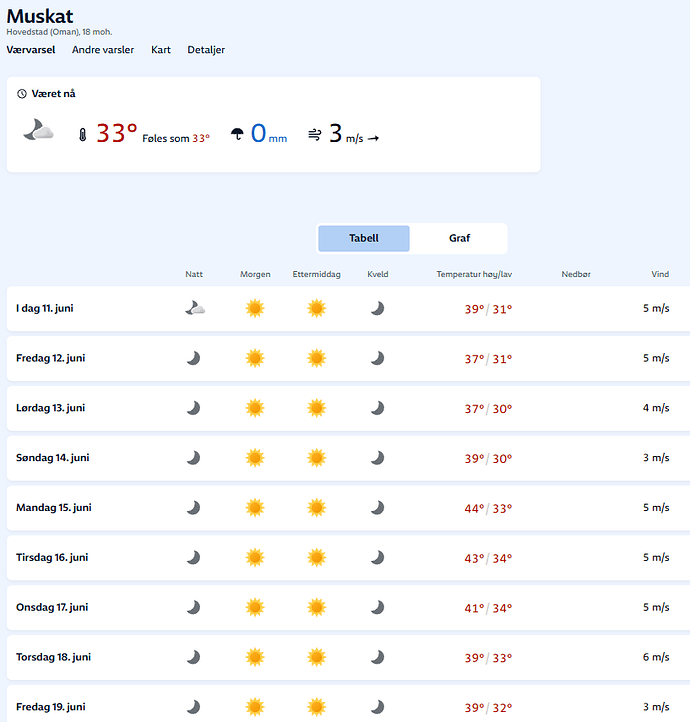Click Torsdag 18. juni night moon icon
Screen dimensions: 690x722
193,657
